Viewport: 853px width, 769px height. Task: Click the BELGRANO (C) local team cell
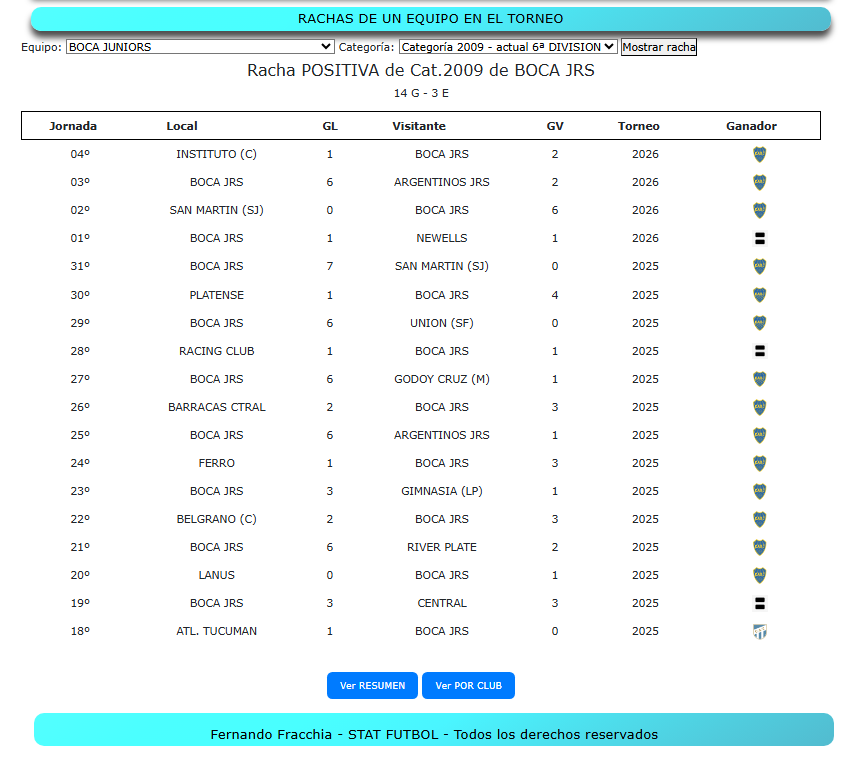(217, 519)
